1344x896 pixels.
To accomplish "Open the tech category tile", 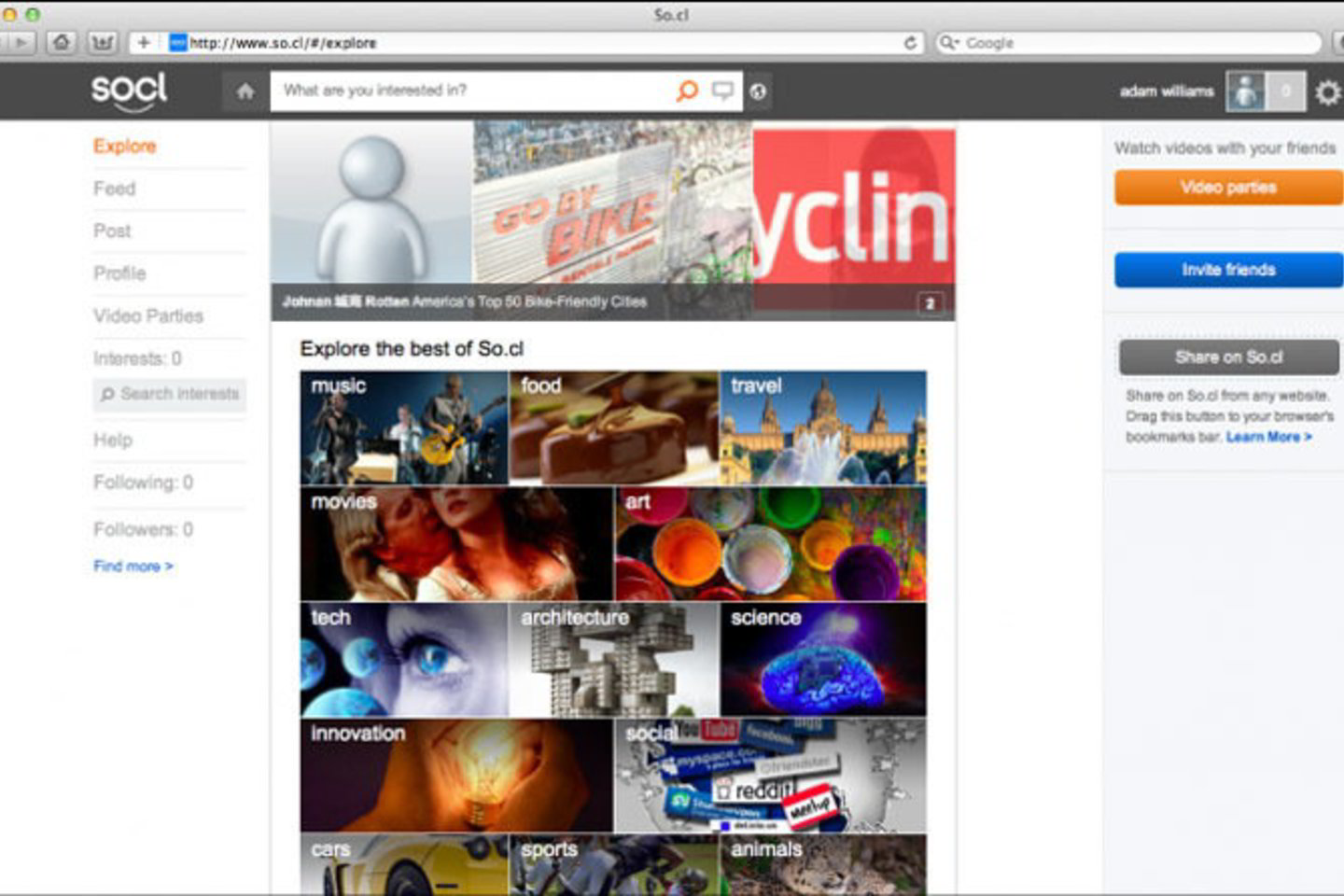I will click(404, 659).
